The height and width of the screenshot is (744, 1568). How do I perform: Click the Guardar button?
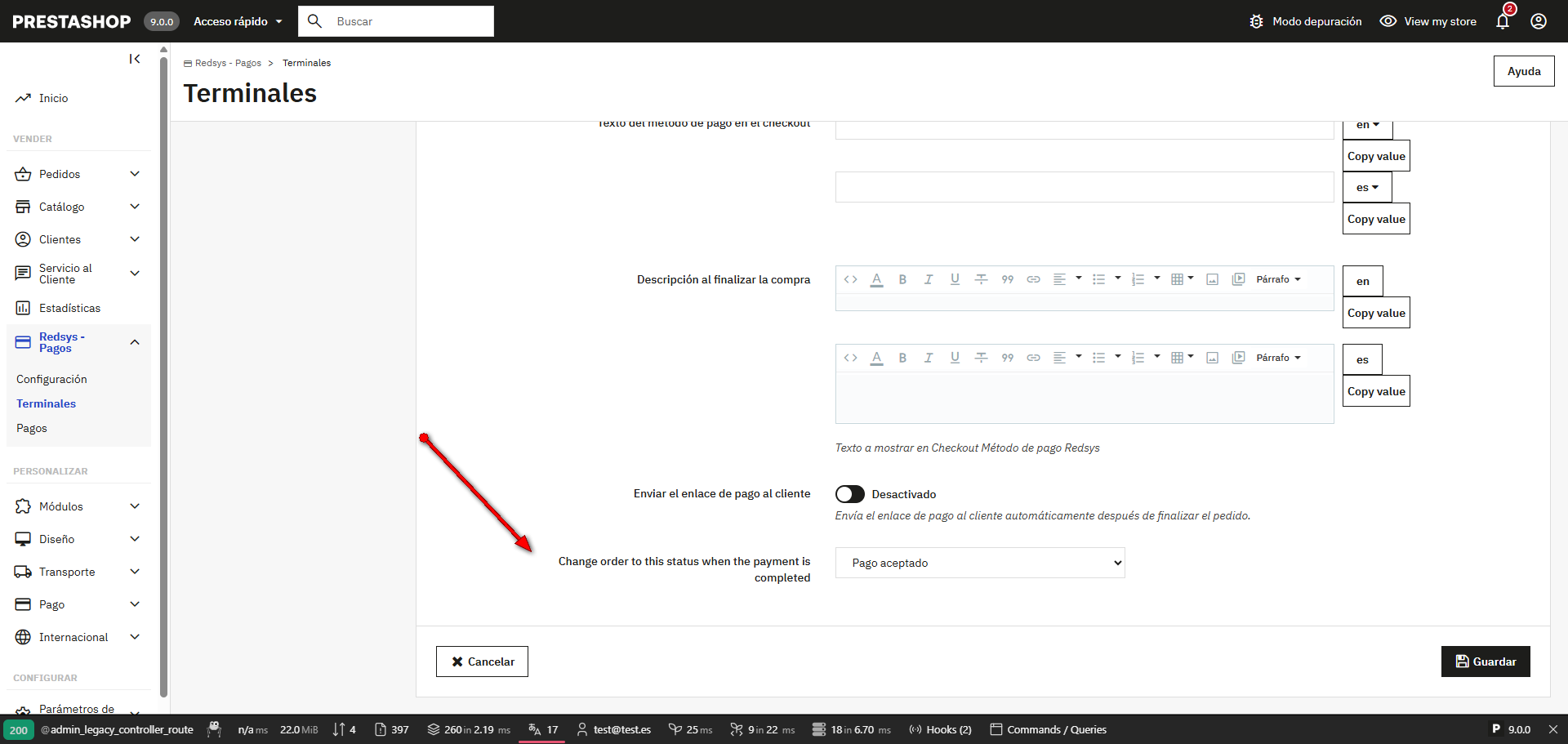(x=1486, y=662)
